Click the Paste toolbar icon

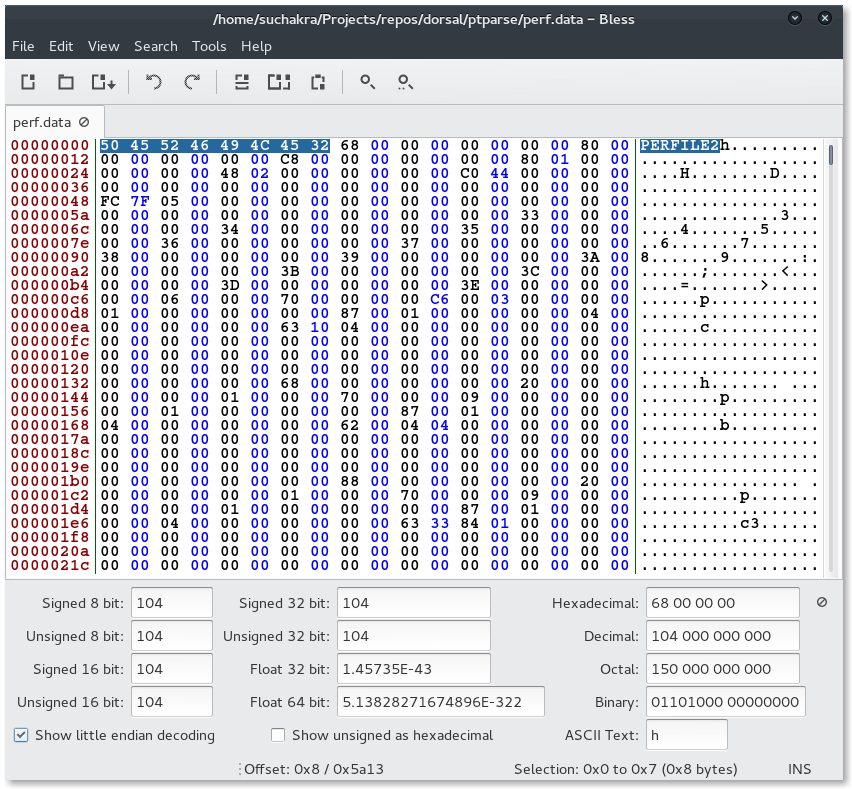point(318,82)
